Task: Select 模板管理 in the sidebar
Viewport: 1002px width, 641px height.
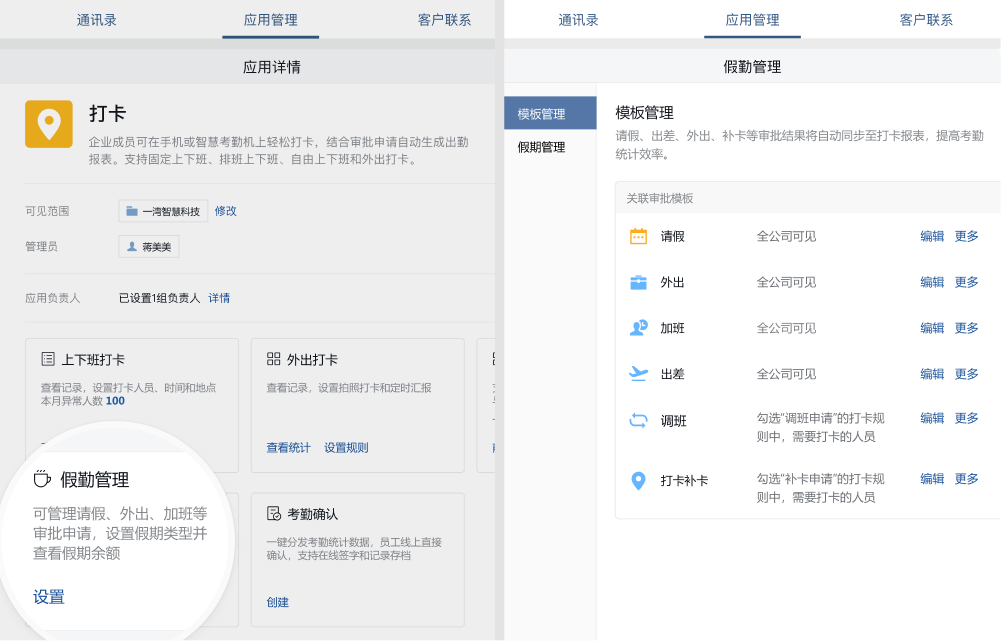Action: click(x=550, y=114)
